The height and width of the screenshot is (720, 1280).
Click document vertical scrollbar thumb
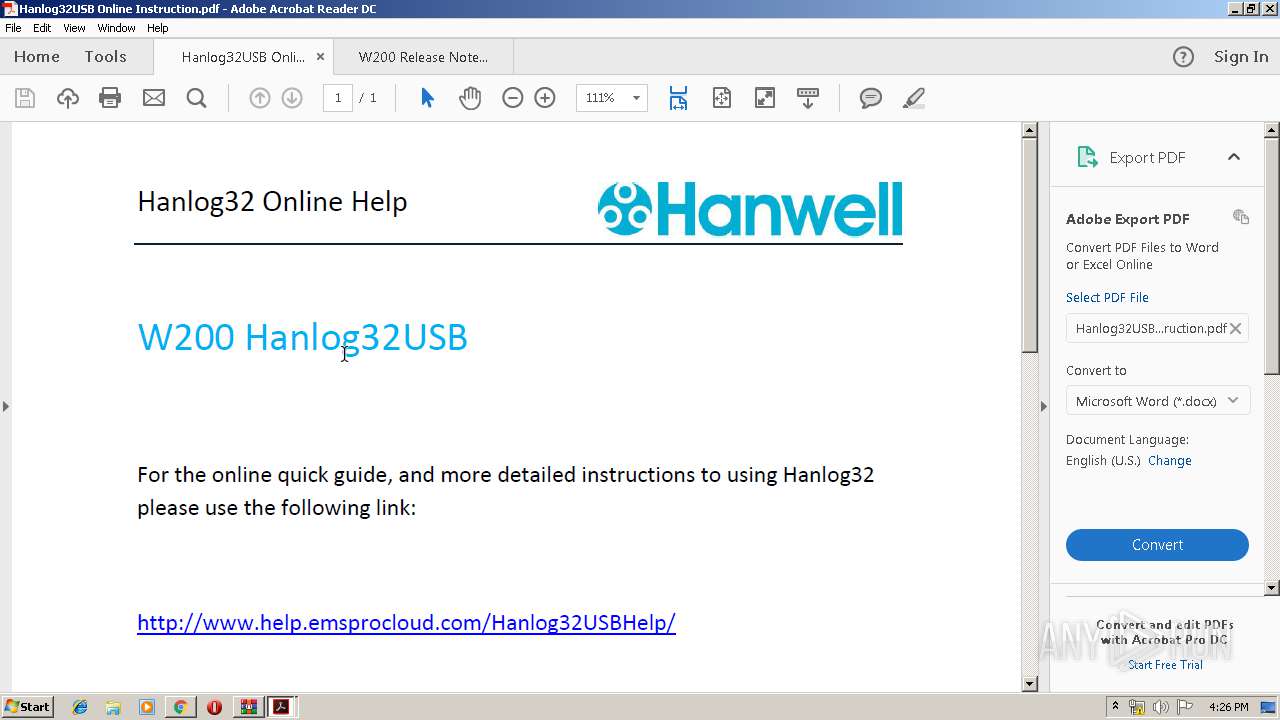(1030, 245)
